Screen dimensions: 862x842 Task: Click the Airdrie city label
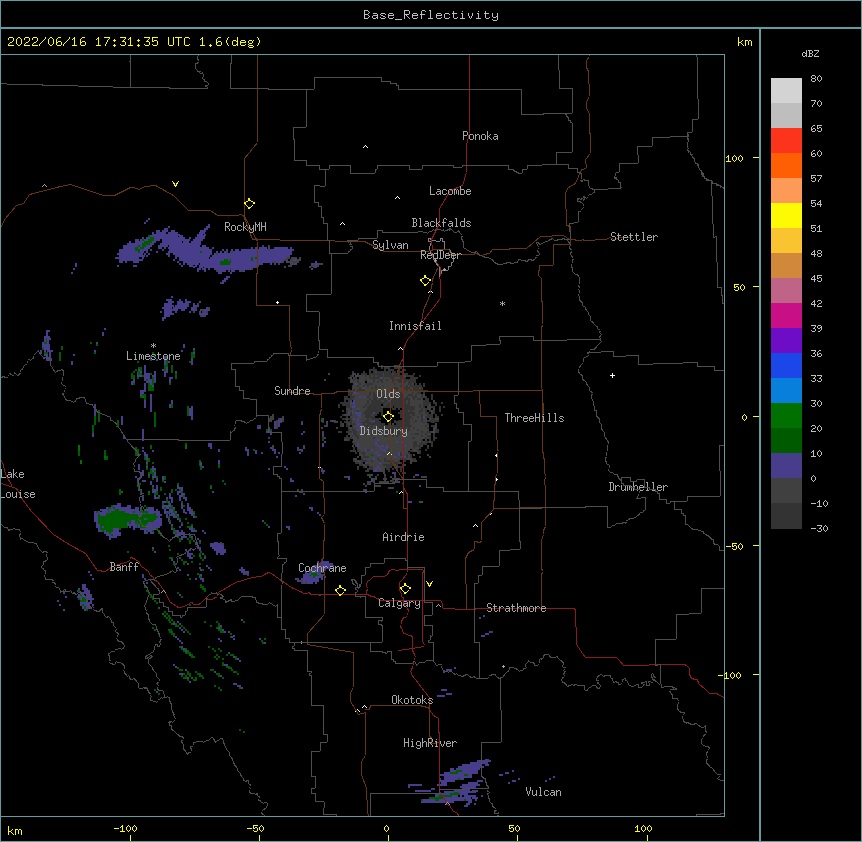[404, 537]
